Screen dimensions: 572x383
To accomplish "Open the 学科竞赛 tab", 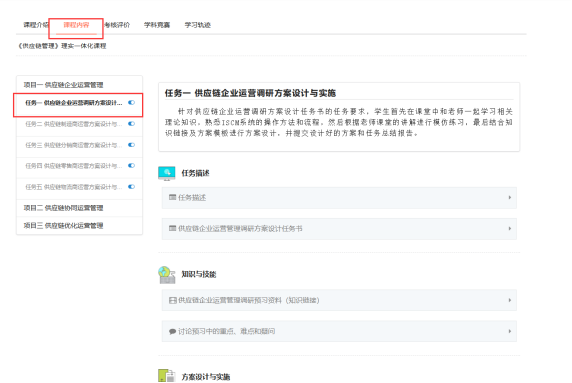I will click(x=157, y=25).
